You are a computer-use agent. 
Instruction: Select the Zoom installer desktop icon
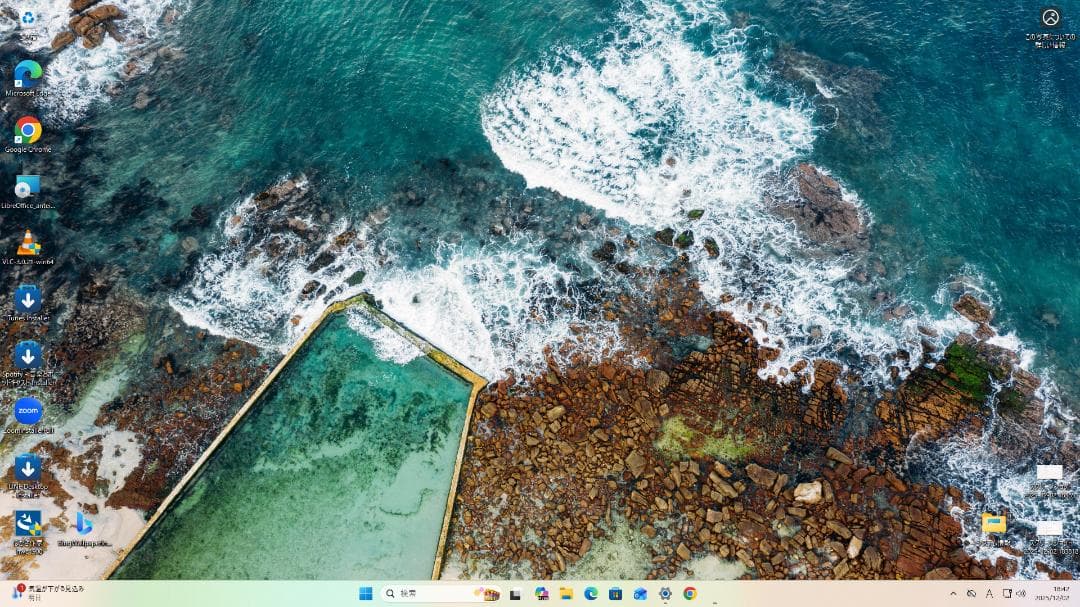(x=28, y=411)
